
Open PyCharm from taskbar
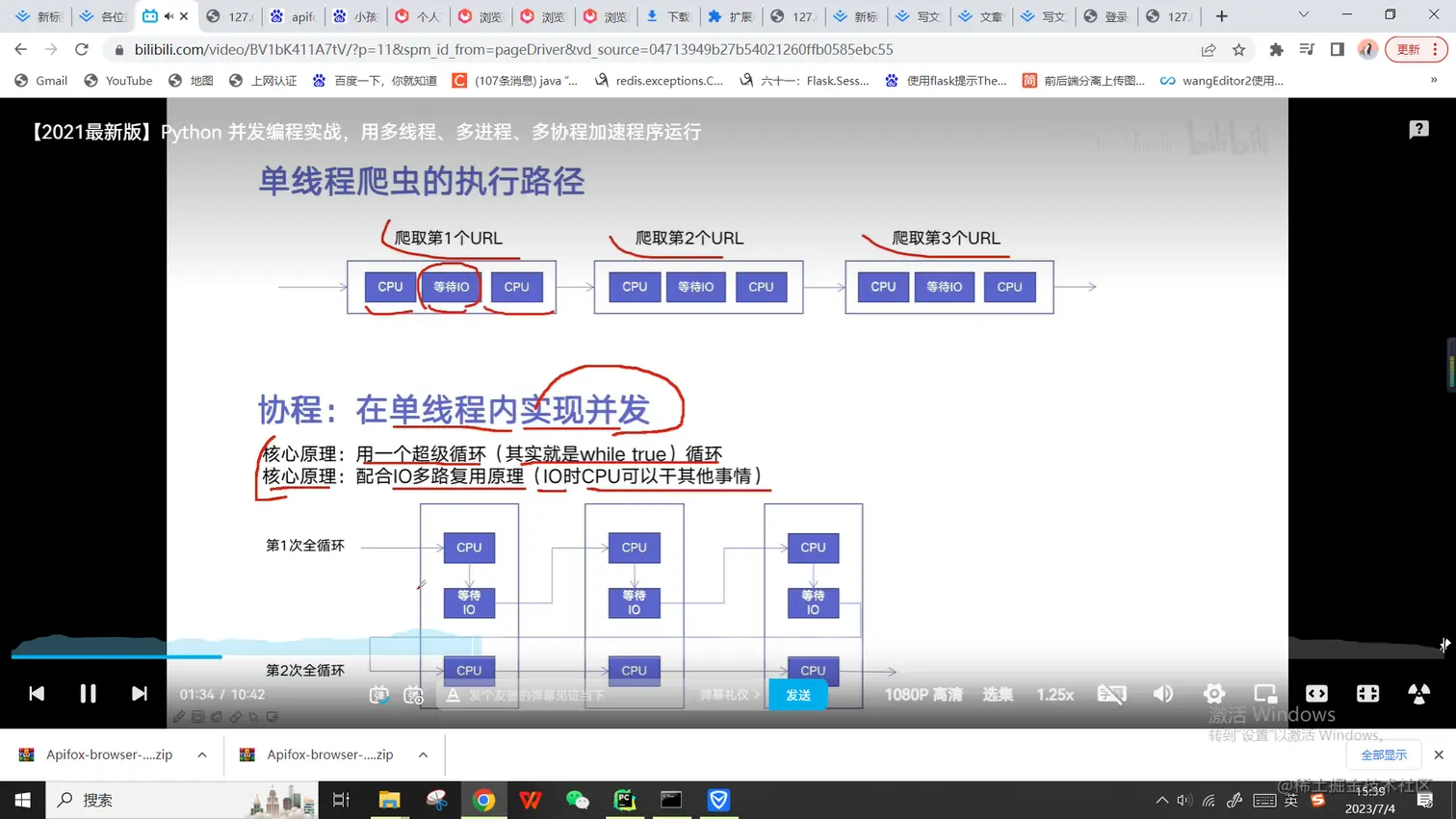pos(625,800)
